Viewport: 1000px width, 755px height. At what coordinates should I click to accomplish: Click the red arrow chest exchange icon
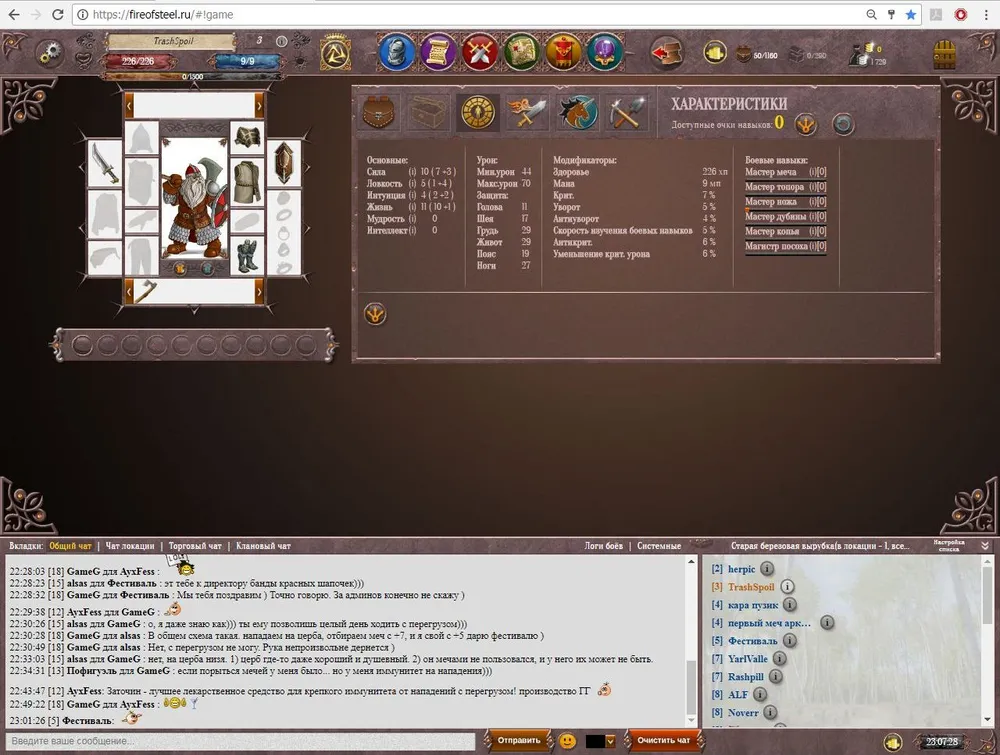pyautogui.click(x=667, y=52)
